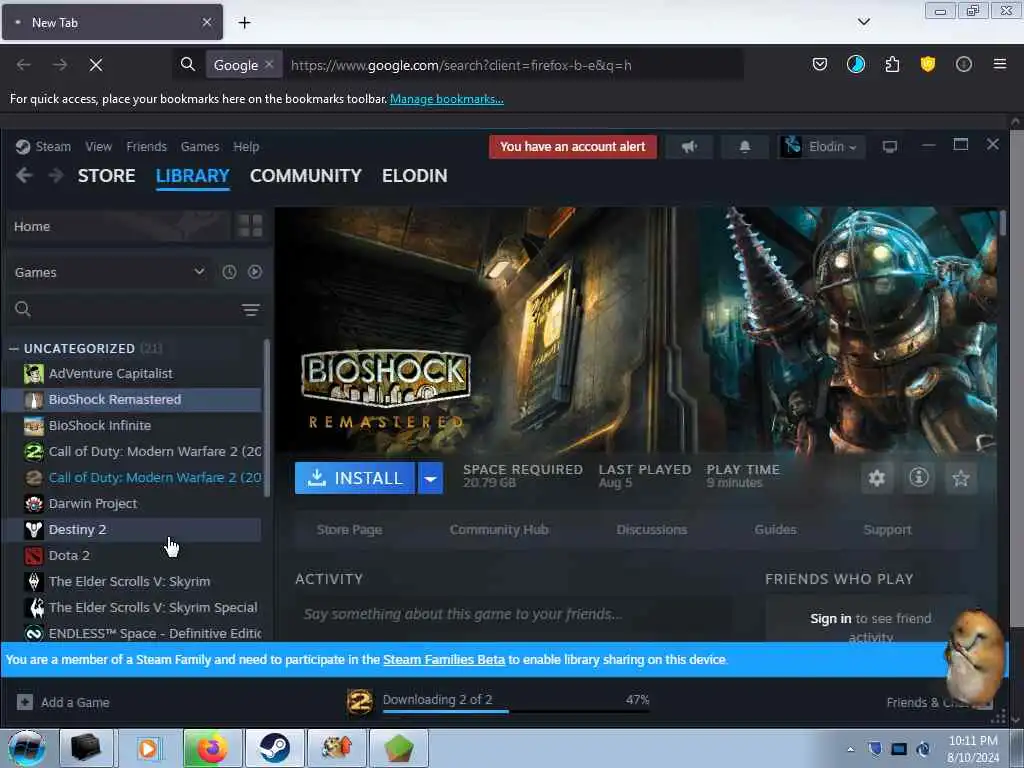Open a new Firefox tab

pos(244,23)
